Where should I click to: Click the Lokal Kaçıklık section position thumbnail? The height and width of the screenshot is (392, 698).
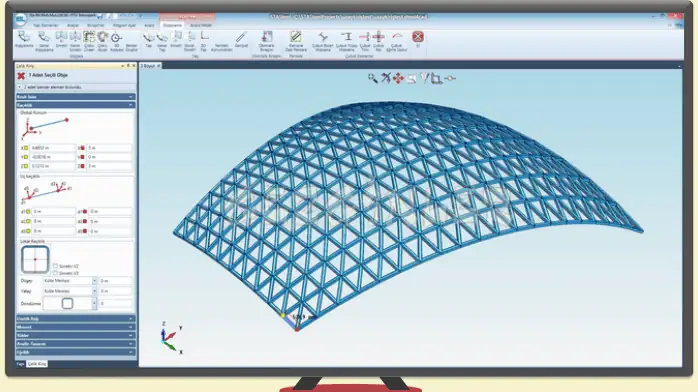(35, 259)
